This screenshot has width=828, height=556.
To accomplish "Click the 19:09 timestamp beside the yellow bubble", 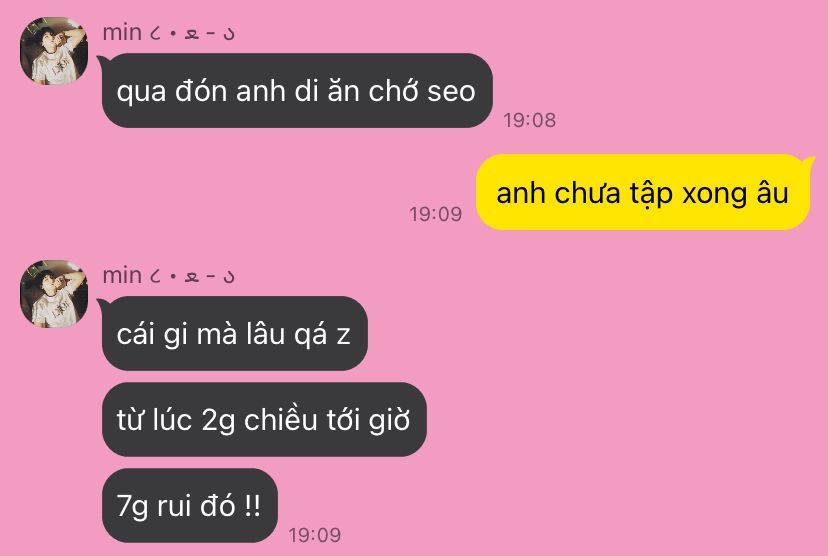I will coord(436,214).
